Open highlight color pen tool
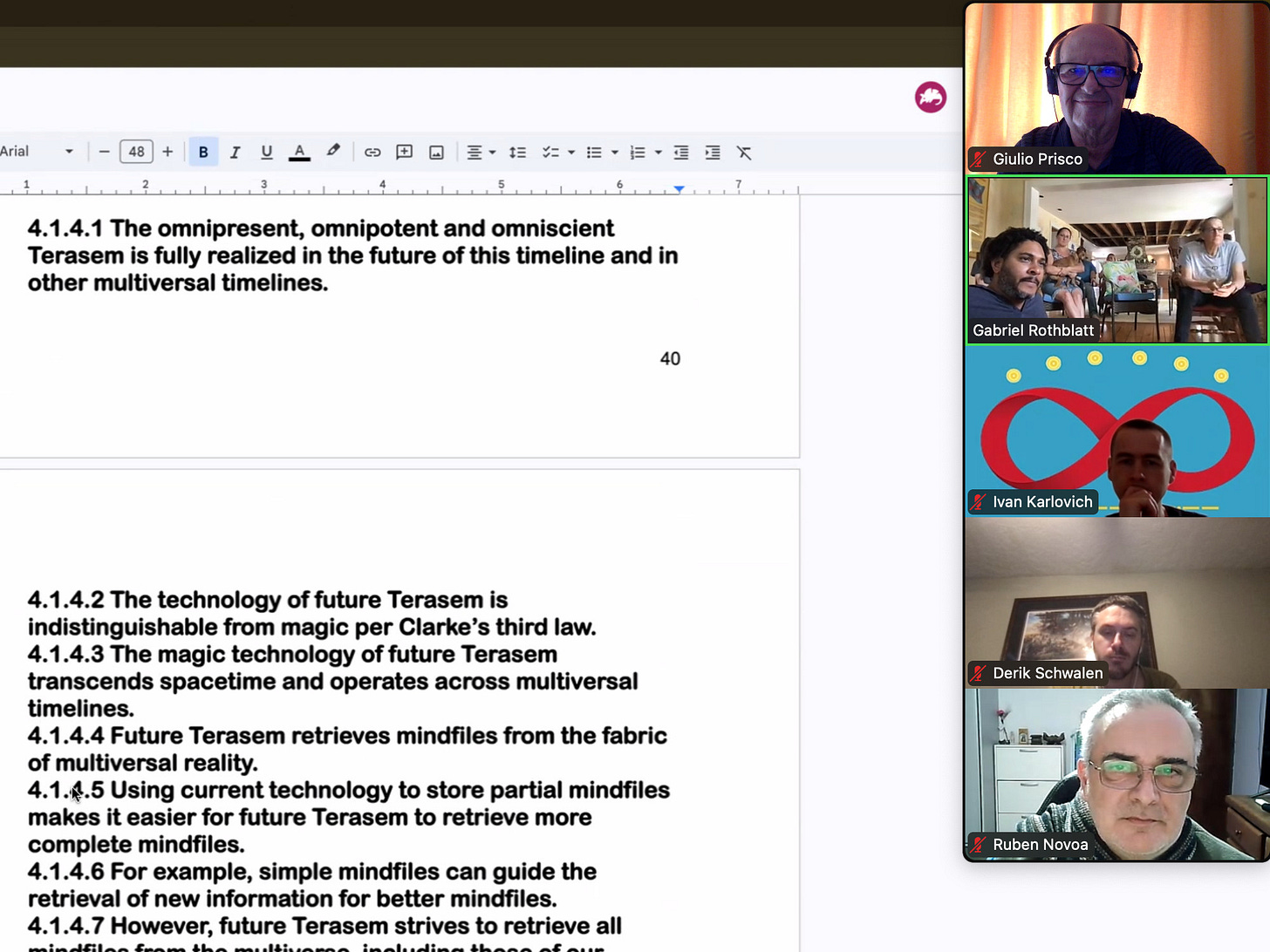Viewport: 1270px width, 952px height. (332, 152)
